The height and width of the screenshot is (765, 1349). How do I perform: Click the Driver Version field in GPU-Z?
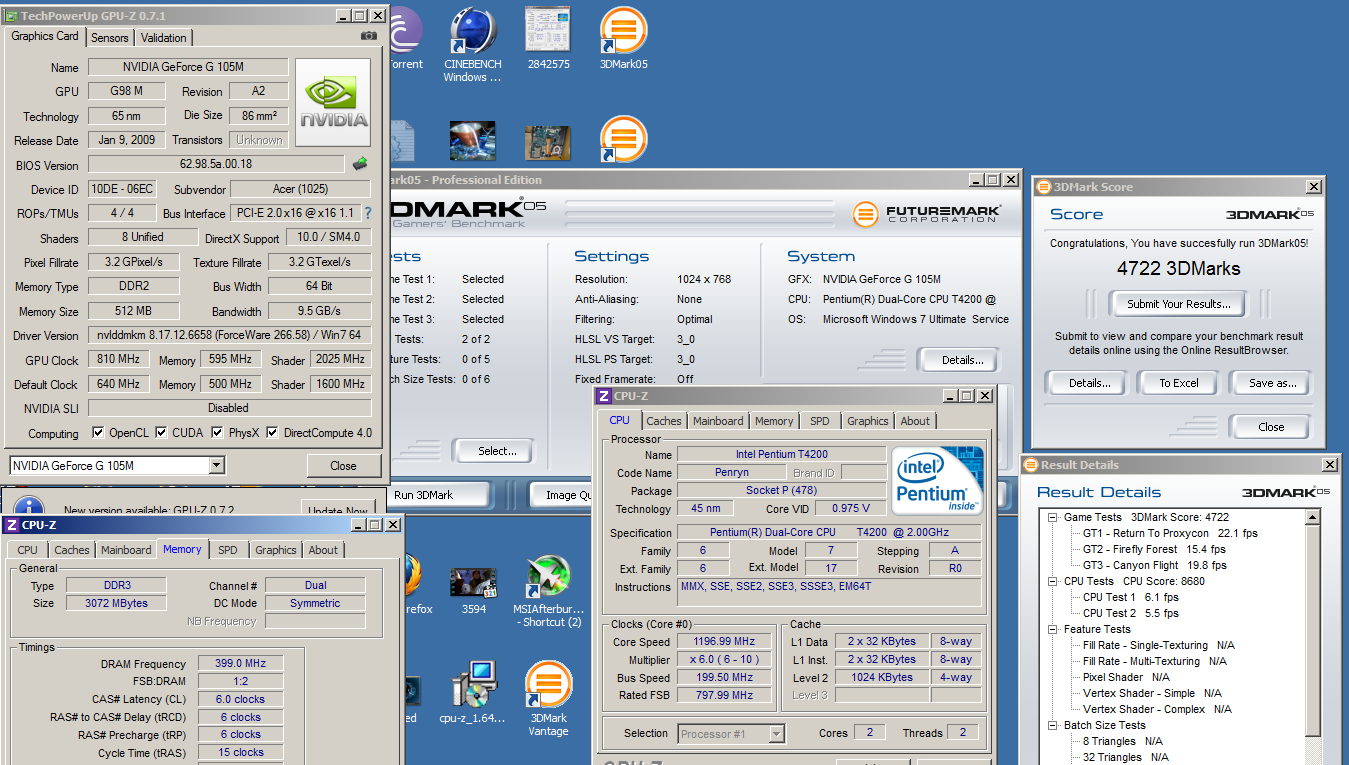229,335
